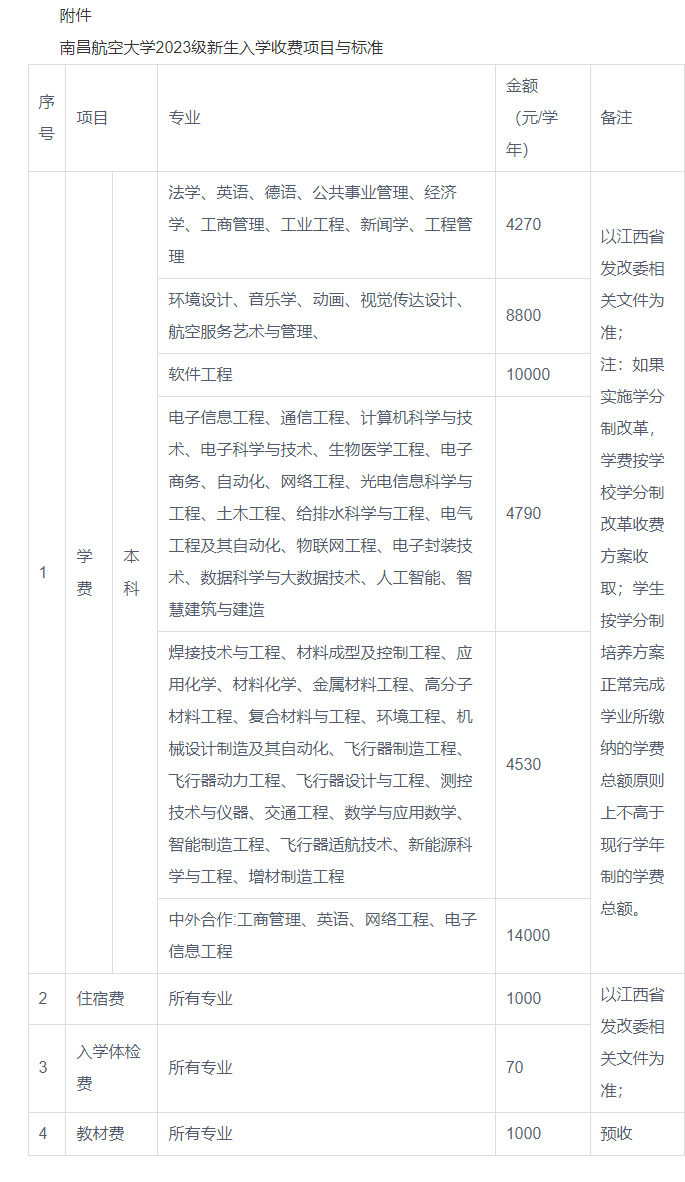Click the row number 2 cell

click(x=47, y=999)
